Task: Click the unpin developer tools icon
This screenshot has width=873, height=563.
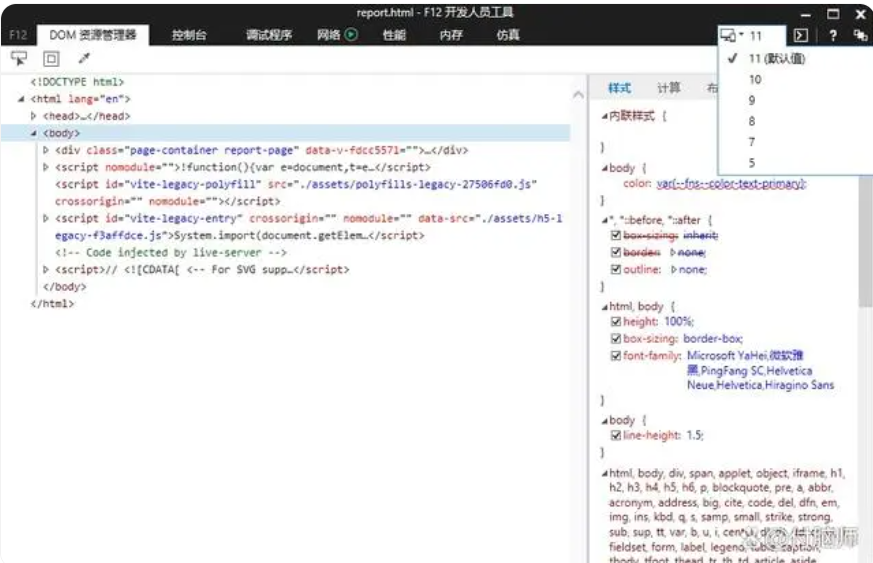Action: [x=860, y=36]
